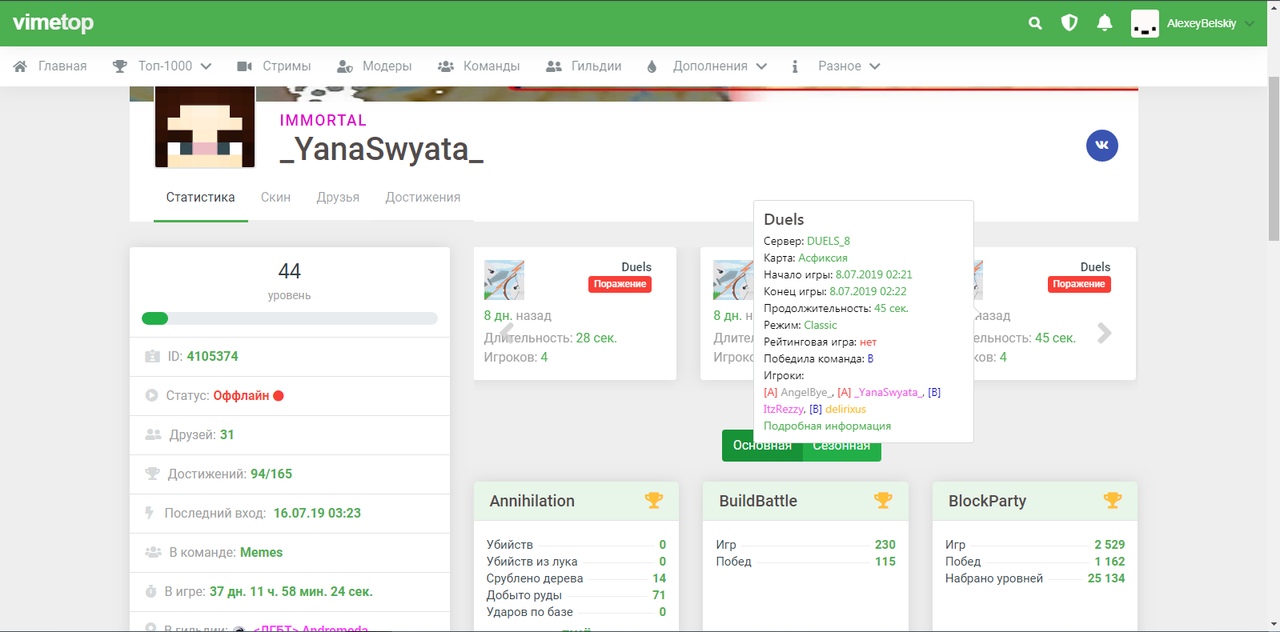Open notifications bell icon

1104,23
